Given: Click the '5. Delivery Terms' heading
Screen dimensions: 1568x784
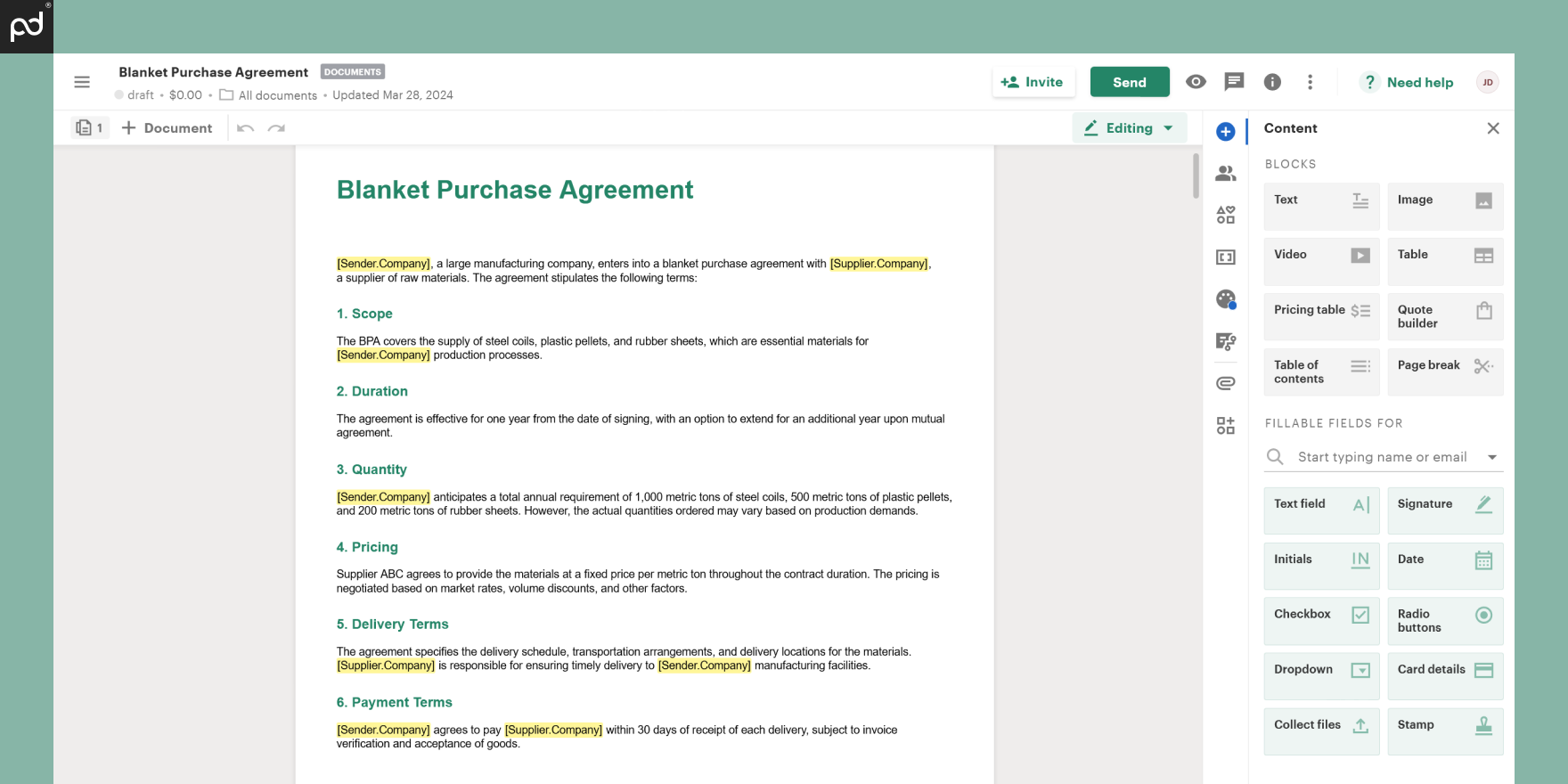Looking at the screenshot, I should (392, 625).
